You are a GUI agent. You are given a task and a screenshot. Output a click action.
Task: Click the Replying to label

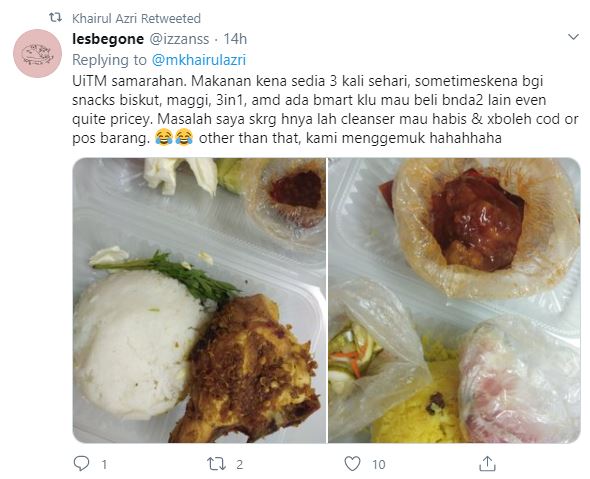tap(109, 60)
